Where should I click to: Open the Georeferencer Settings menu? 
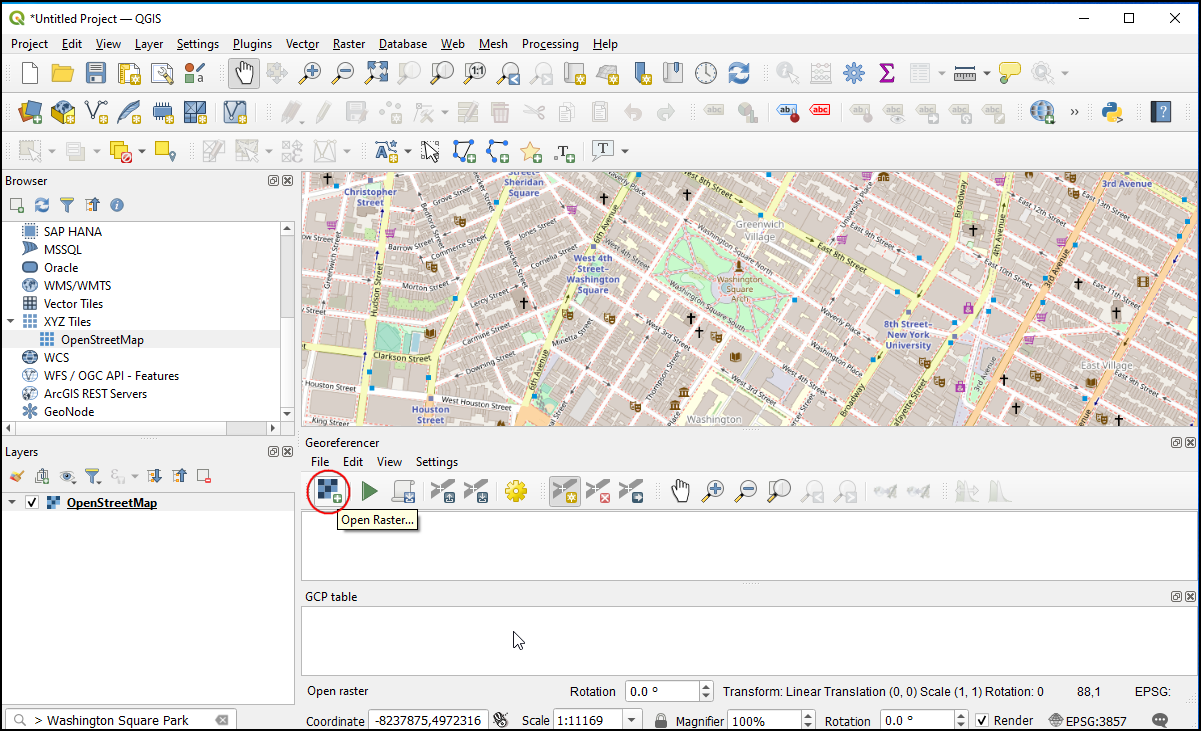click(436, 462)
